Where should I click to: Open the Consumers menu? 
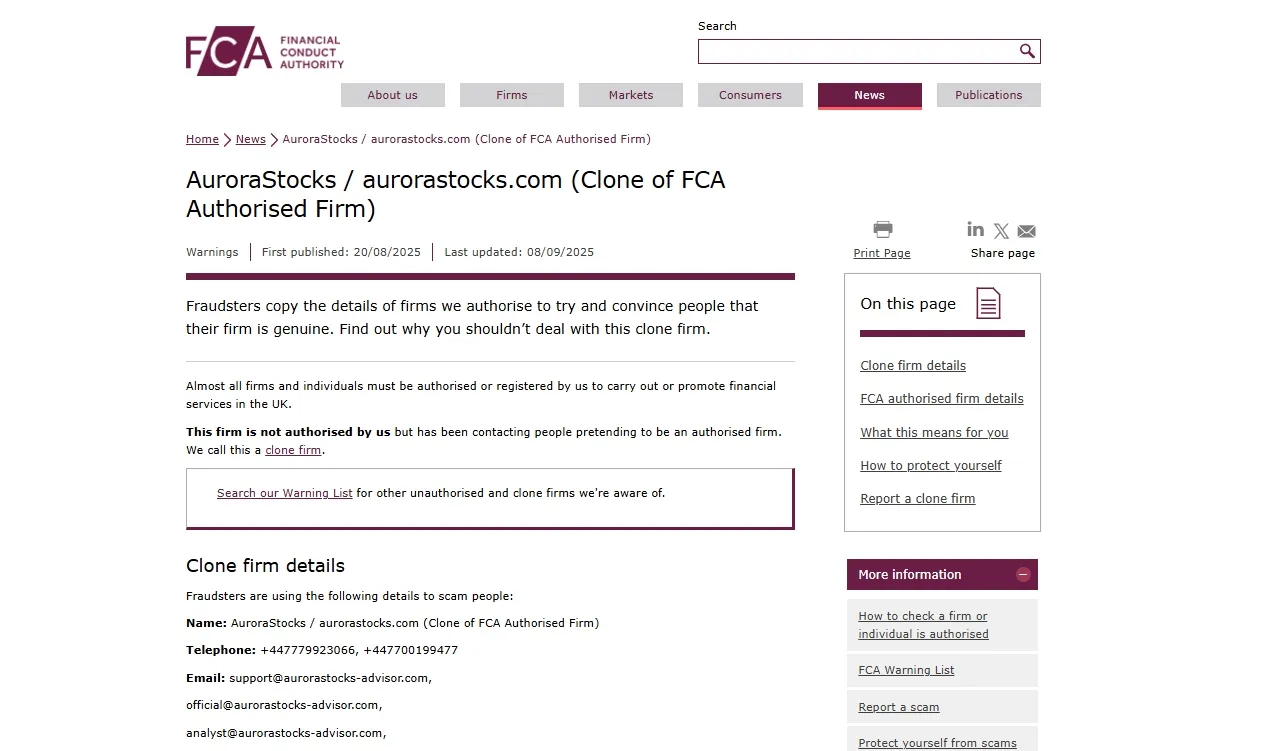pyautogui.click(x=750, y=95)
